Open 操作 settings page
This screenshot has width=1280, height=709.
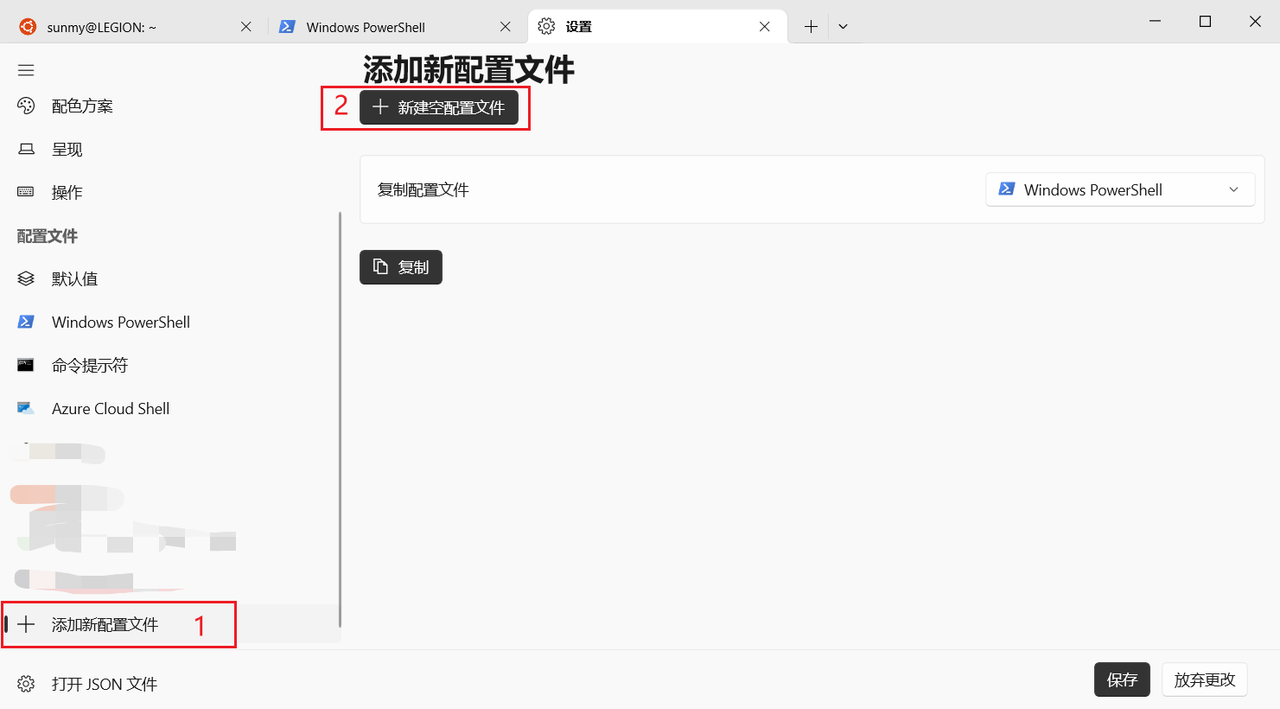click(x=170, y=192)
